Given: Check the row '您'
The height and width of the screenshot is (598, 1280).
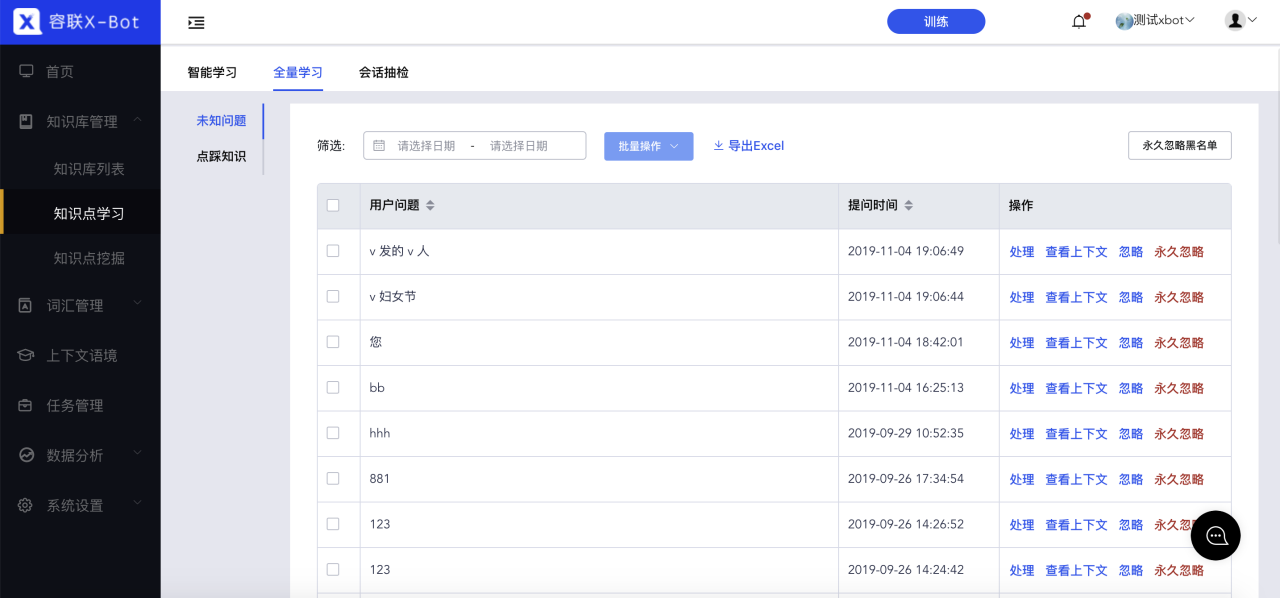Looking at the screenshot, I should (333, 341).
